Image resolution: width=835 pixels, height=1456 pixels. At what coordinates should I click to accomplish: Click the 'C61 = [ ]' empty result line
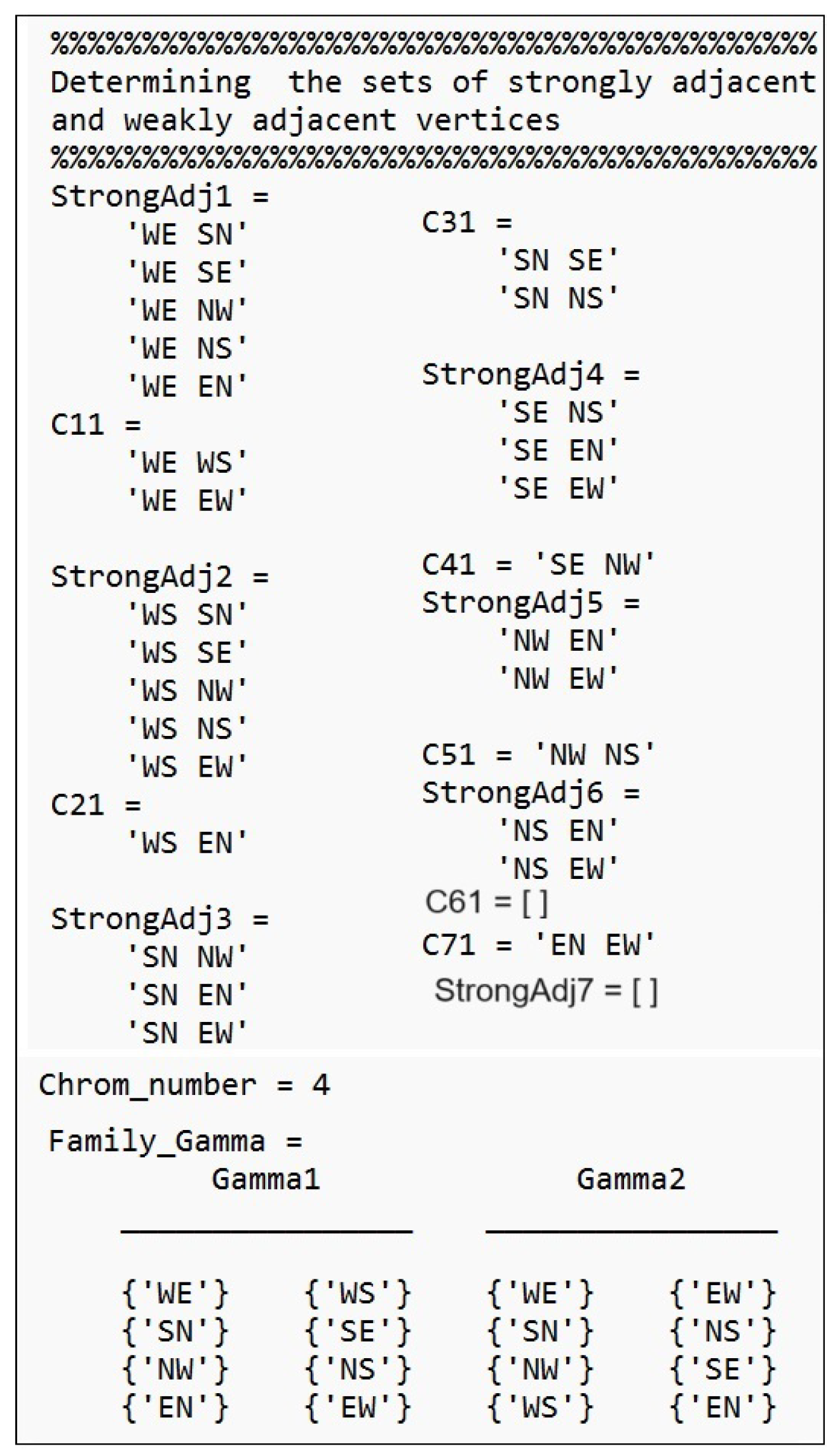pyautogui.click(x=486, y=902)
